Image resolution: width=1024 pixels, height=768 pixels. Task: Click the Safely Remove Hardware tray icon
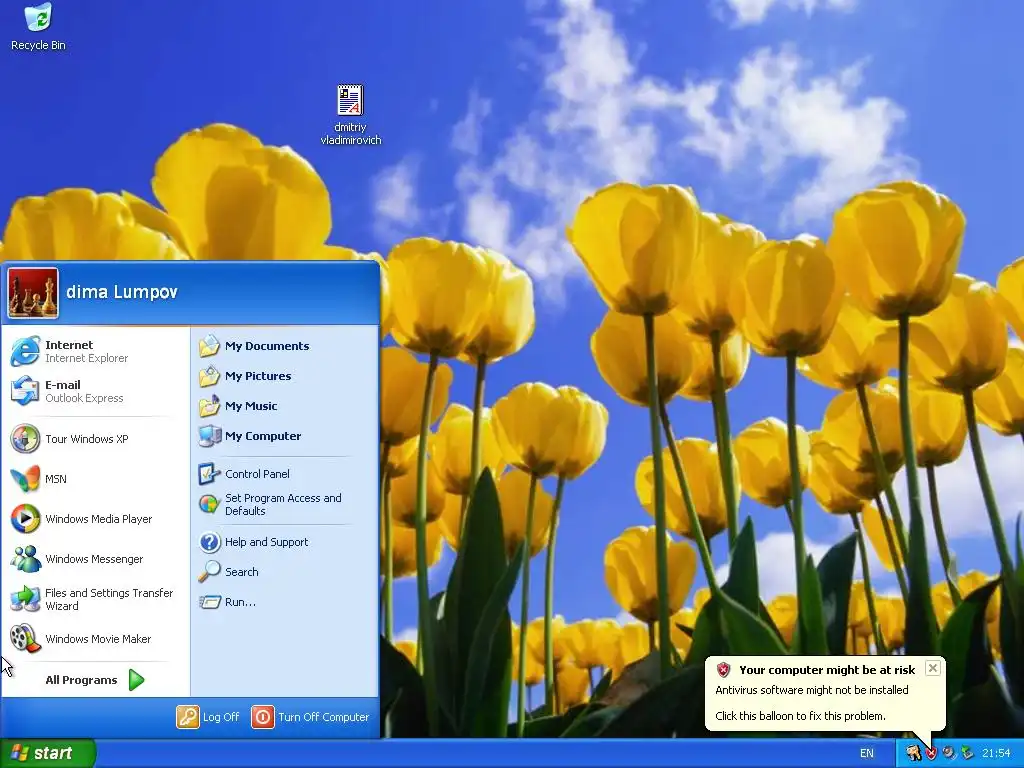[x=967, y=754]
